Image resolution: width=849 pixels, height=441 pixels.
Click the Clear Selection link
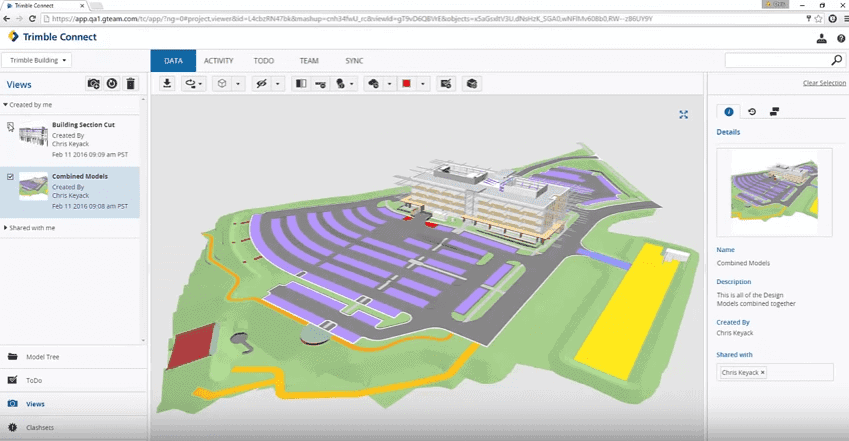(824, 83)
